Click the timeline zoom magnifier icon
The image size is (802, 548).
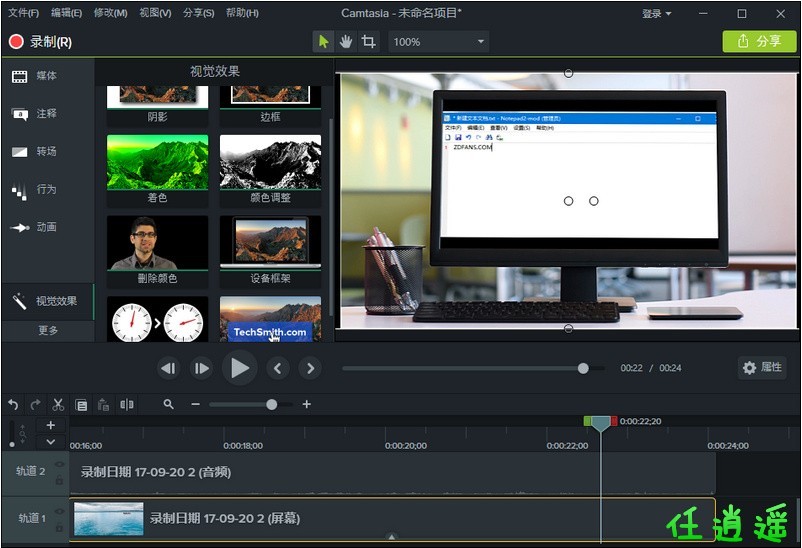click(168, 405)
